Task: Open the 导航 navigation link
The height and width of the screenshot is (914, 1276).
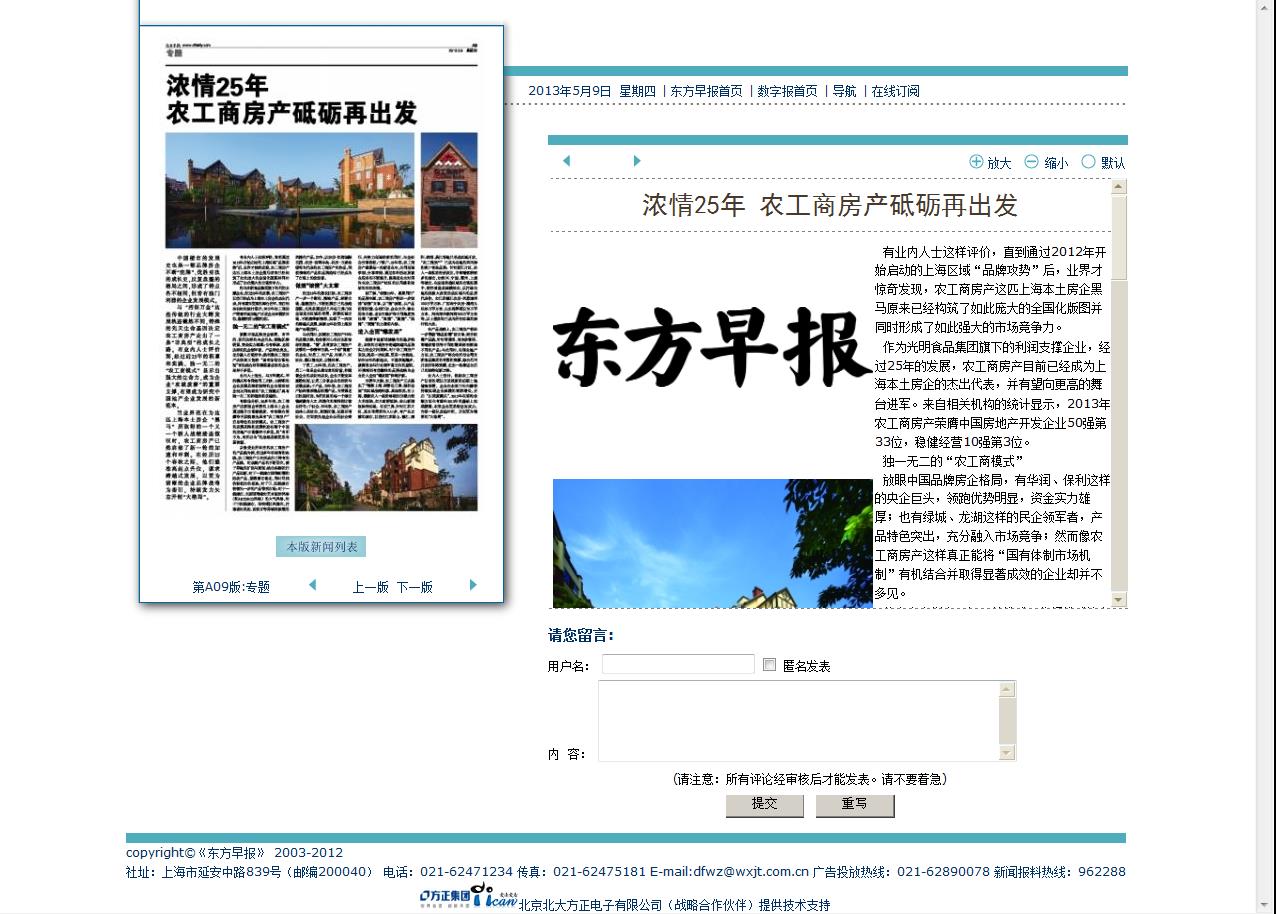Action: pos(844,91)
